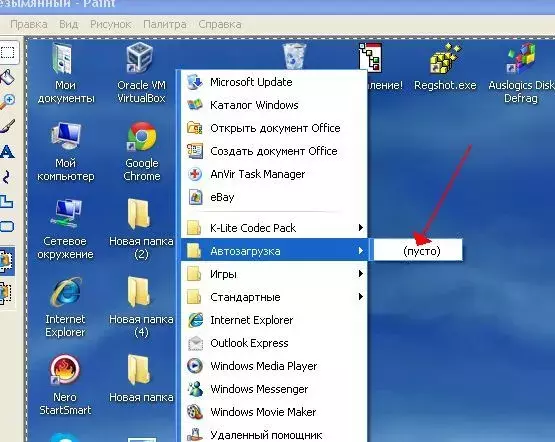Image resolution: width=555 pixels, height=442 pixels.
Task: Click the Recycle Bin desktop icon
Action: [294, 56]
